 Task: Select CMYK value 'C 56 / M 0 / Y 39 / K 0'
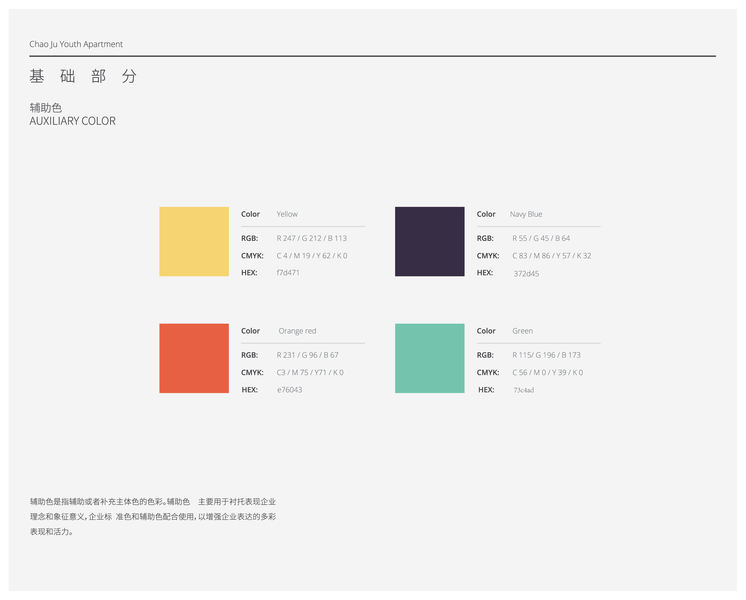(x=548, y=373)
